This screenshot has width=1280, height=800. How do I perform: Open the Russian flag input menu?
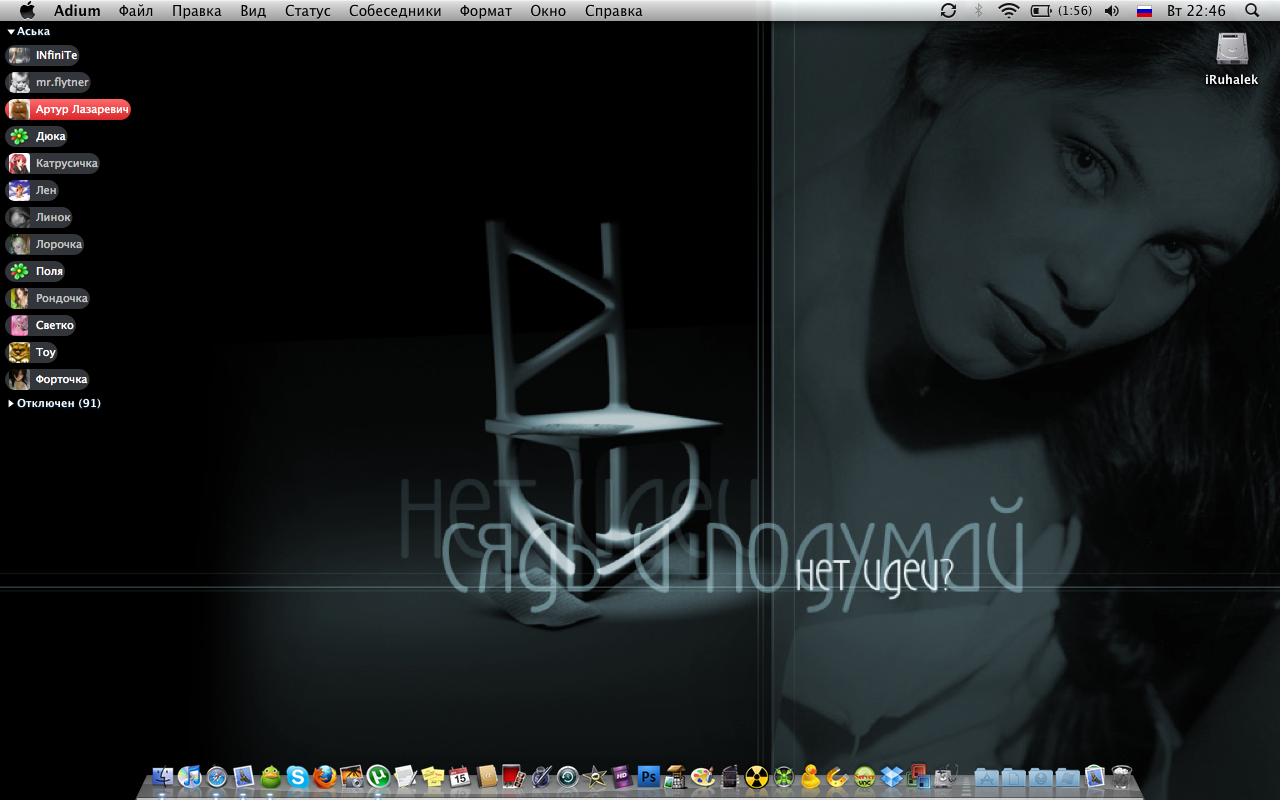point(1144,11)
